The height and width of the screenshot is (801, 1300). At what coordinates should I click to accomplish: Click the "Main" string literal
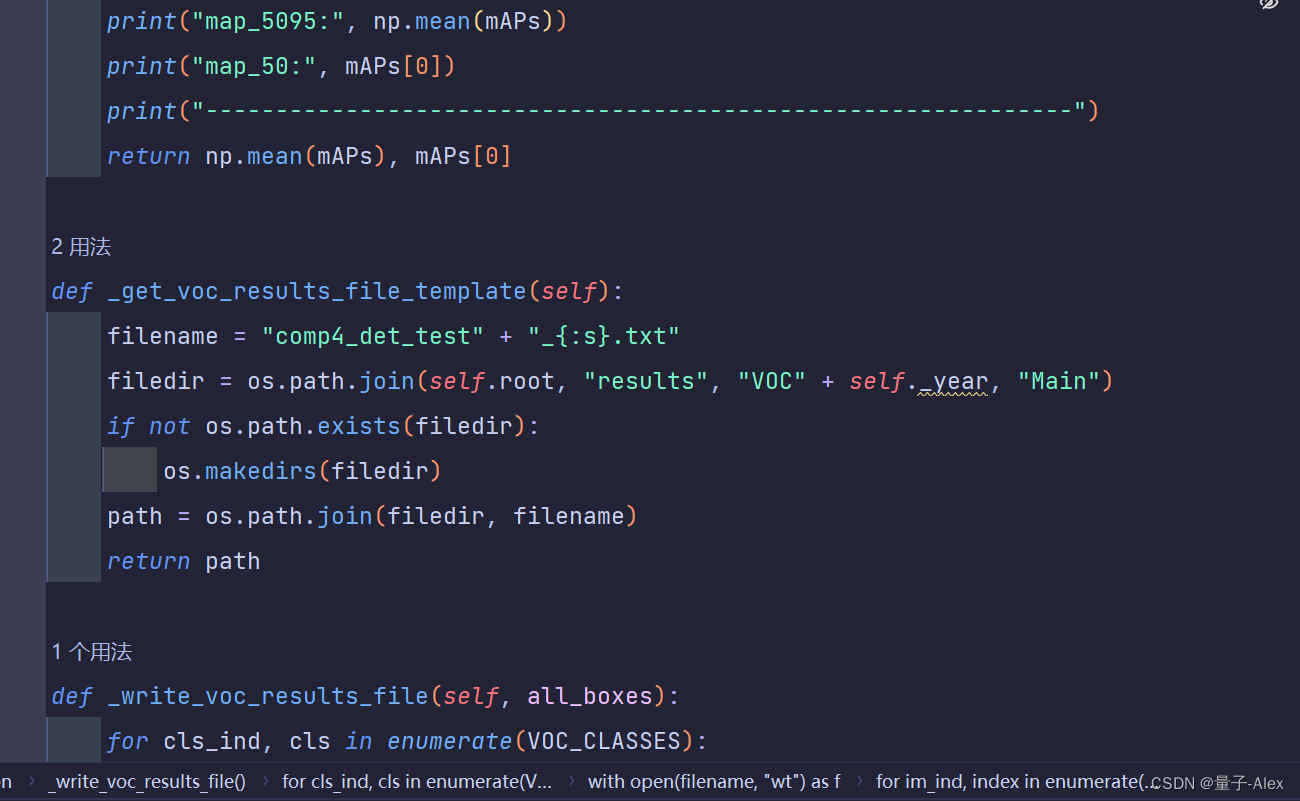coord(1059,381)
